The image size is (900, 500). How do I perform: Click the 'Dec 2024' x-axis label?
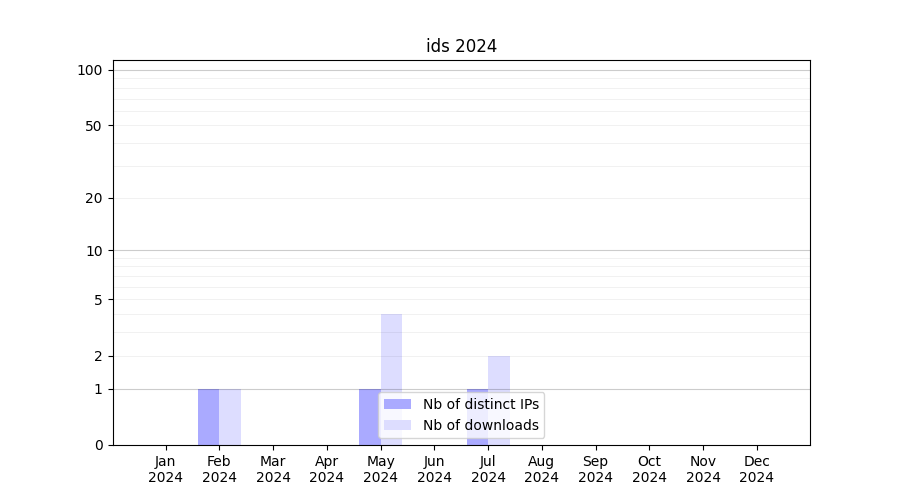(x=756, y=469)
